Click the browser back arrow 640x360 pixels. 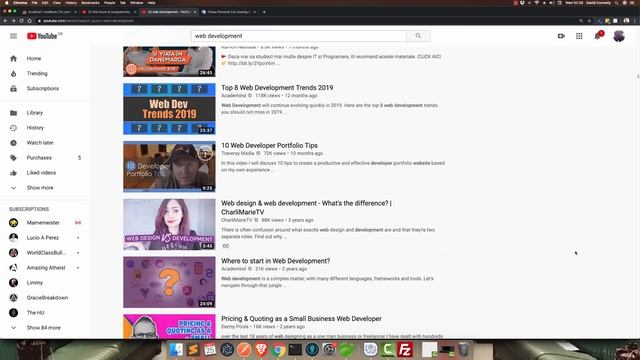pyautogui.click(x=5, y=20)
